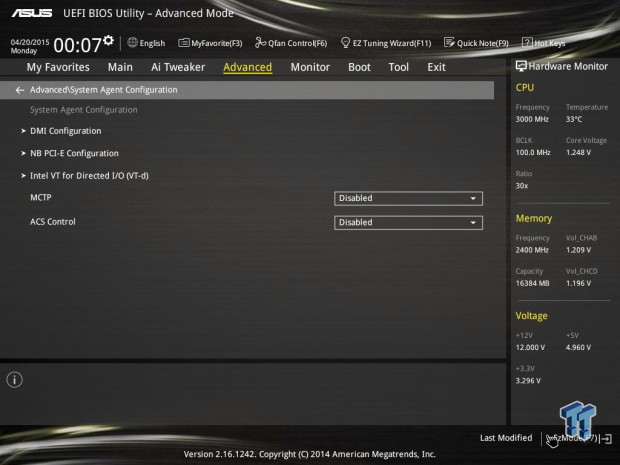
Task: Switch to the Main tab
Action: [120, 67]
